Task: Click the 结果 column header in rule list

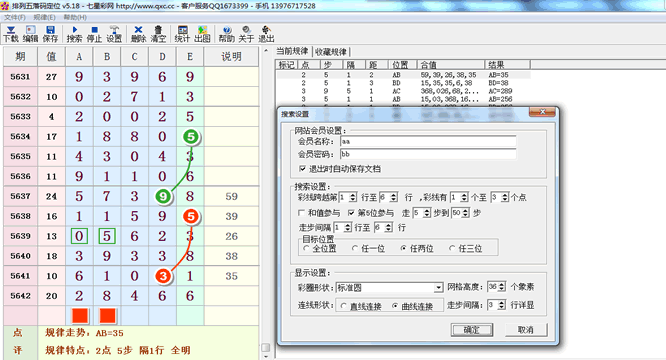Action: [508, 65]
